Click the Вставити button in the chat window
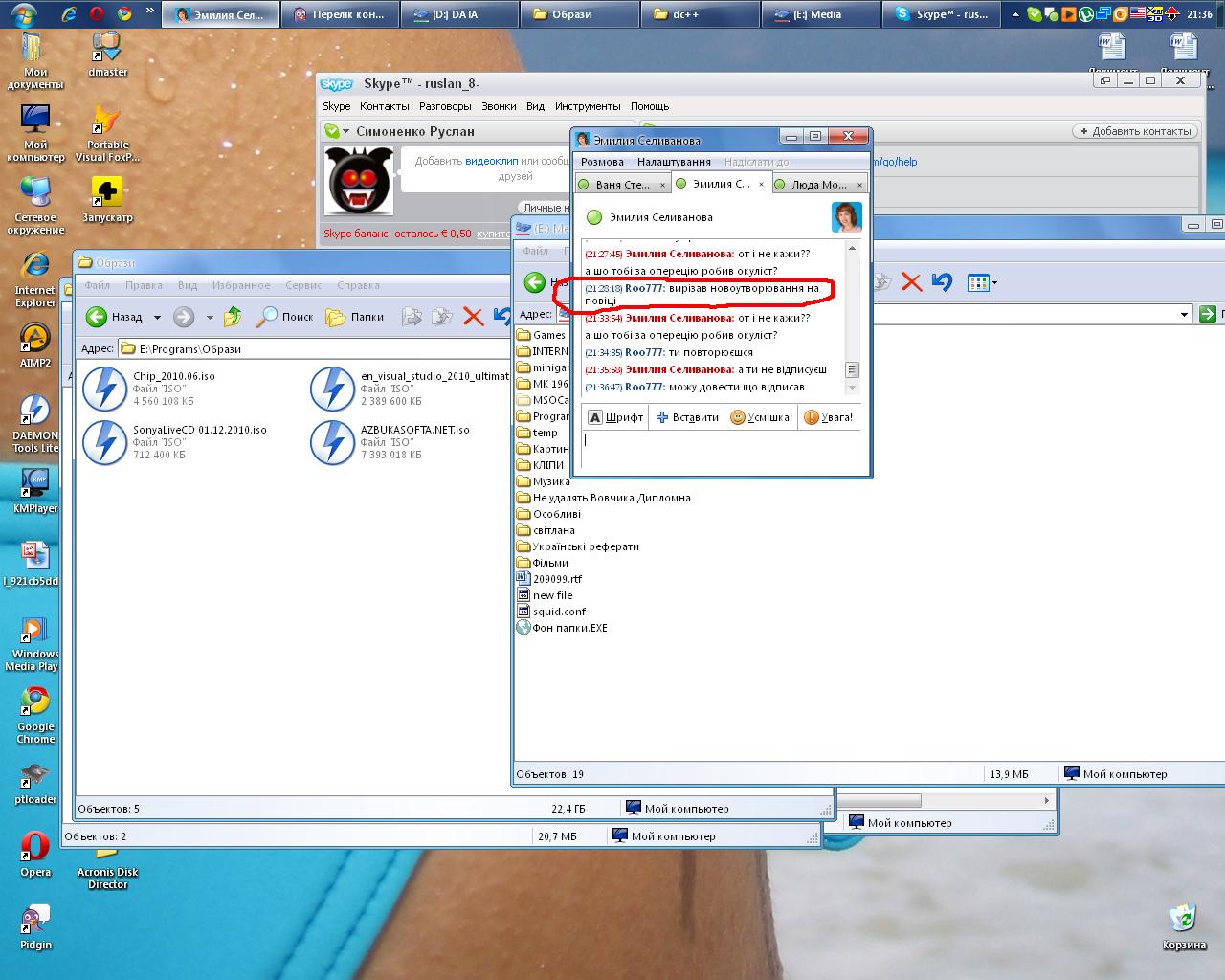 click(687, 417)
